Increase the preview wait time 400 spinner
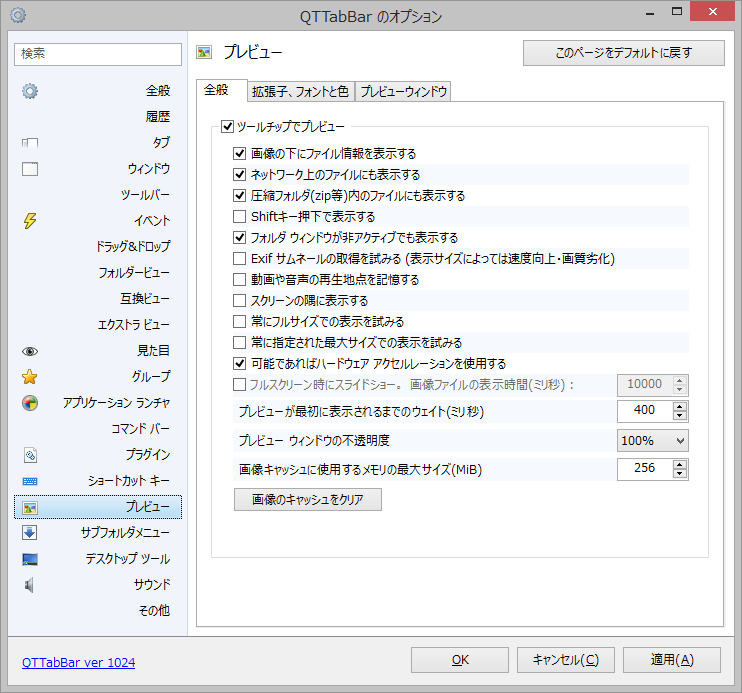742x693 pixels. click(681, 405)
